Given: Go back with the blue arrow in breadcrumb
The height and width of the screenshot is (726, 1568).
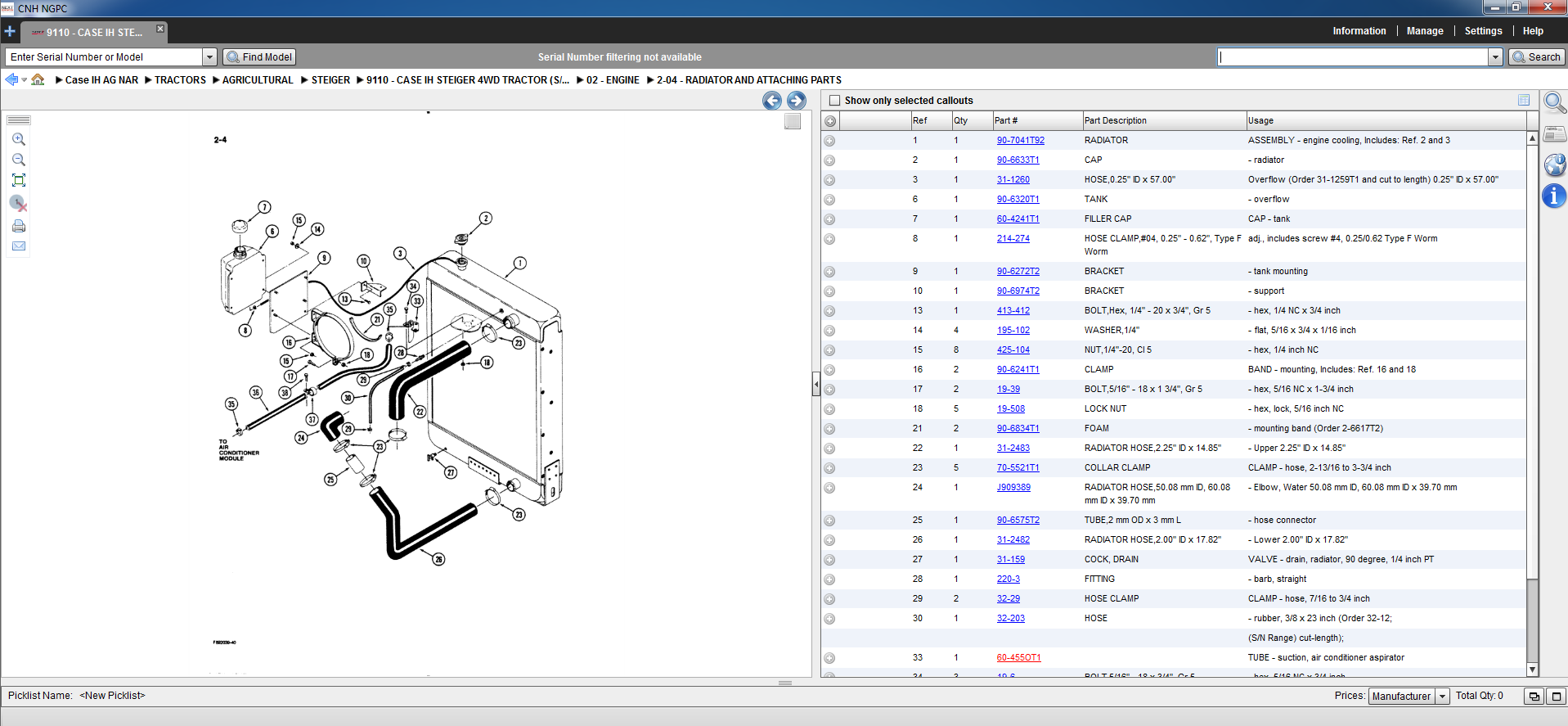Looking at the screenshot, I should [11, 79].
